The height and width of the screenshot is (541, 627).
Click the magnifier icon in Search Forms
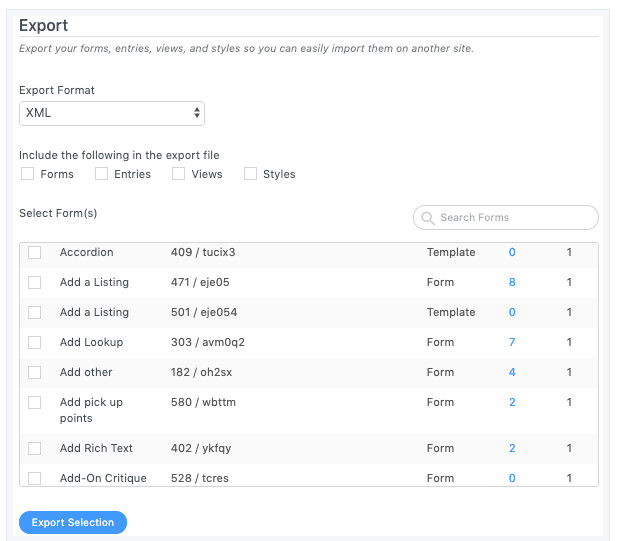pyautogui.click(x=428, y=218)
